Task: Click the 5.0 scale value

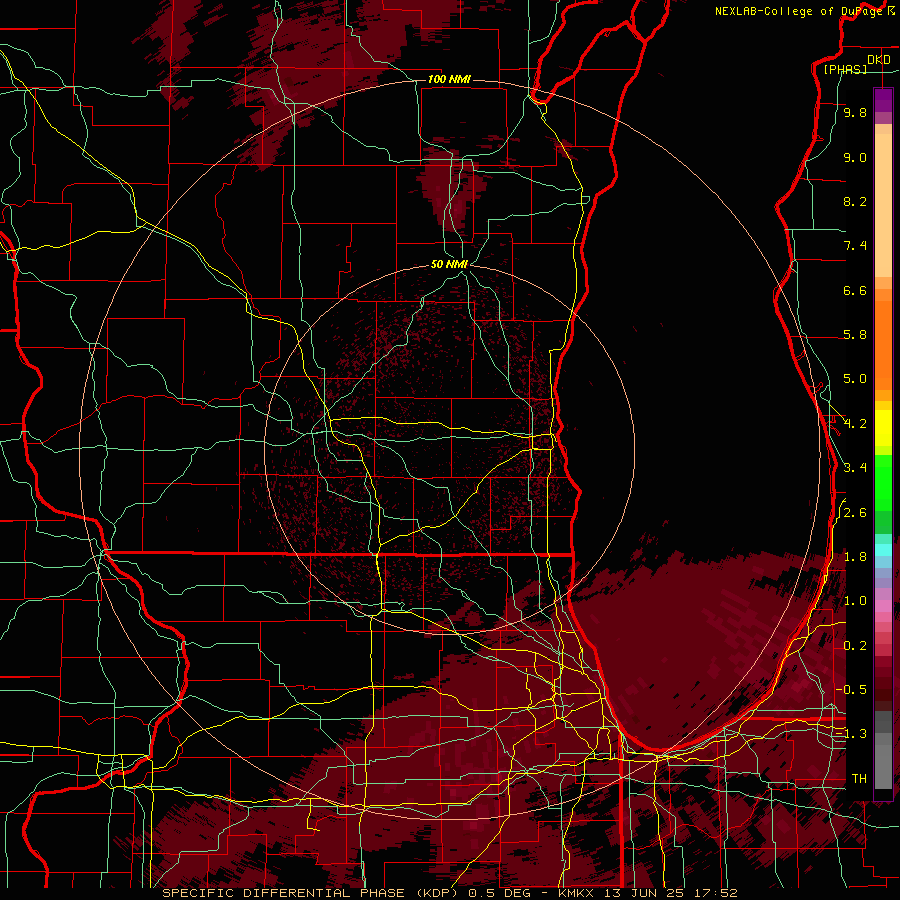Action: (x=855, y=379)
